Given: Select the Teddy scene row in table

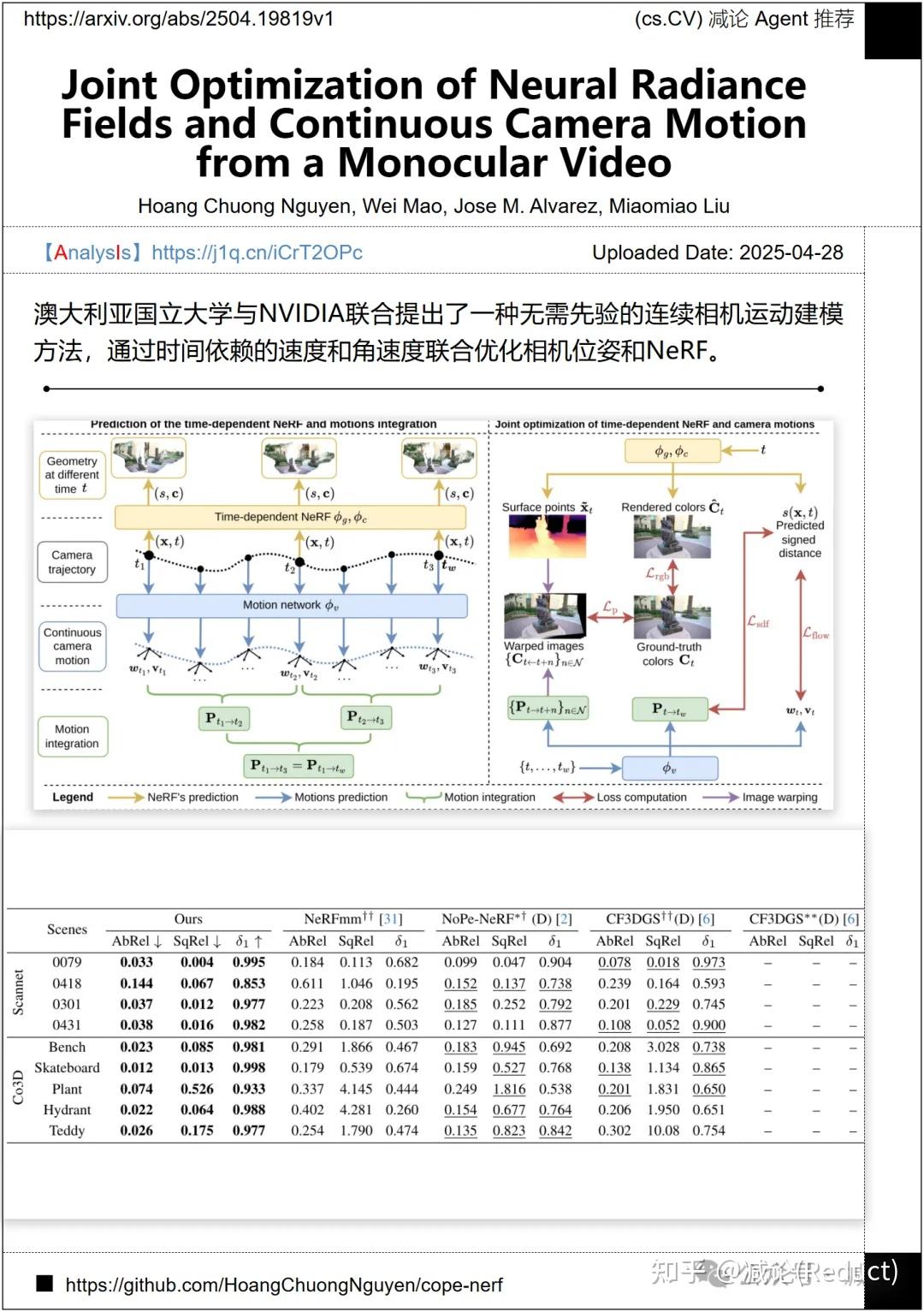Looking at the screenshot, I should (x=67, y=1131).
